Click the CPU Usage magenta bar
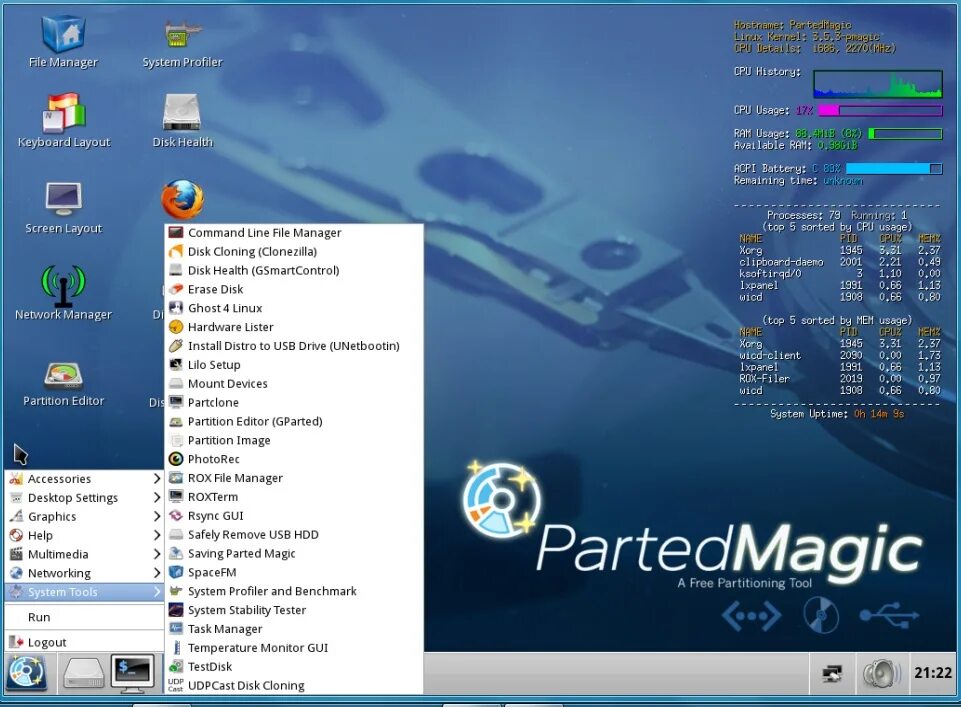The image size is (961, 707). point(881,110)
